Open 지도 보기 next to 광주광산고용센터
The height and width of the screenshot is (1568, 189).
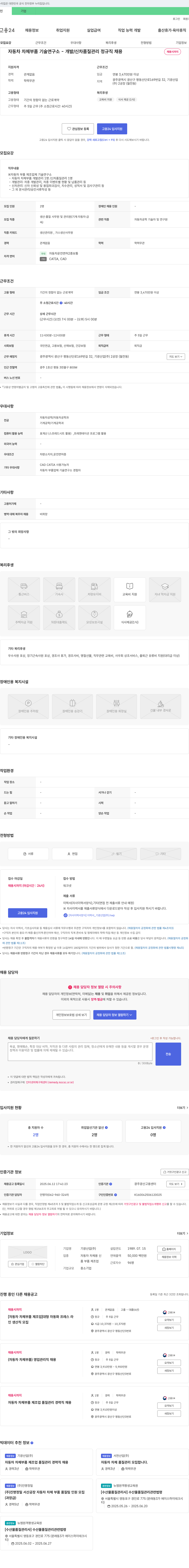pyautogui.click(x=176, y=1184)
